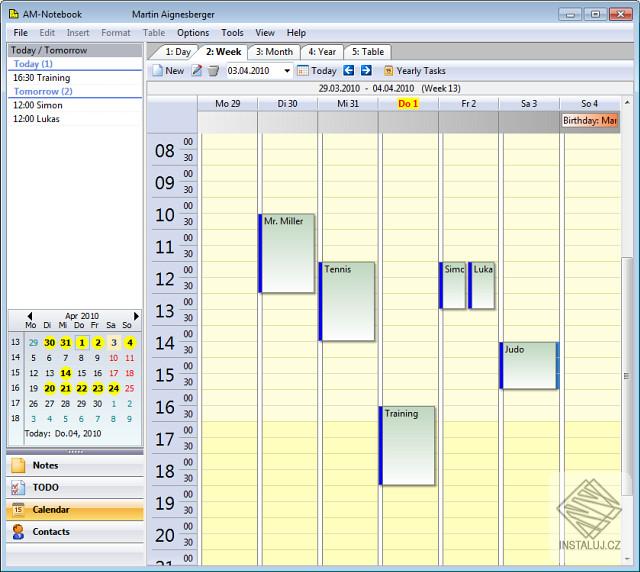Select April 20 in mini calendar
640x572 pixels.
(49, 388)
